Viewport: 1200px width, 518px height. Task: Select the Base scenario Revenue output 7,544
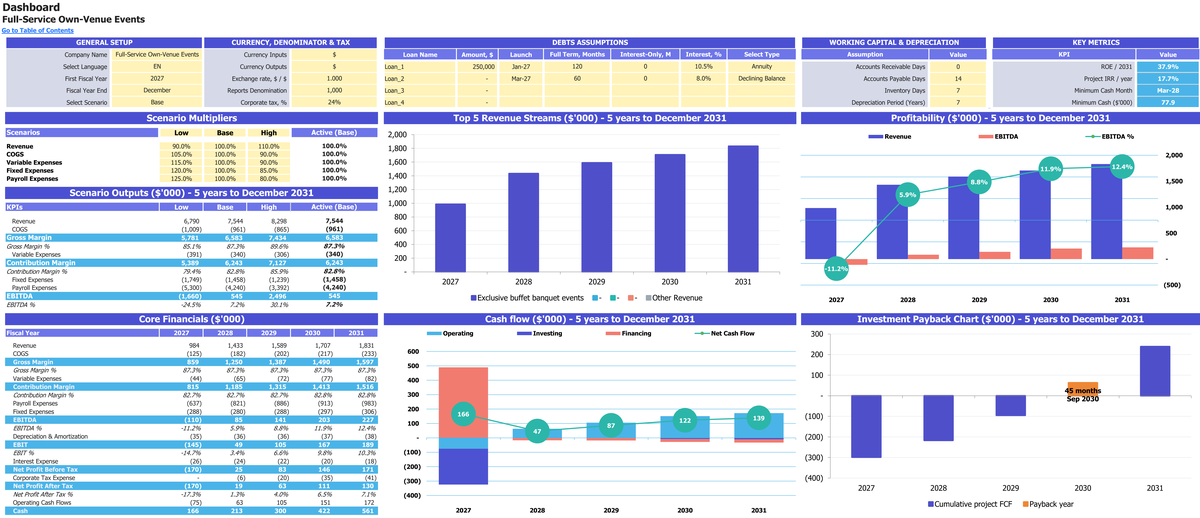coord(225,220)
